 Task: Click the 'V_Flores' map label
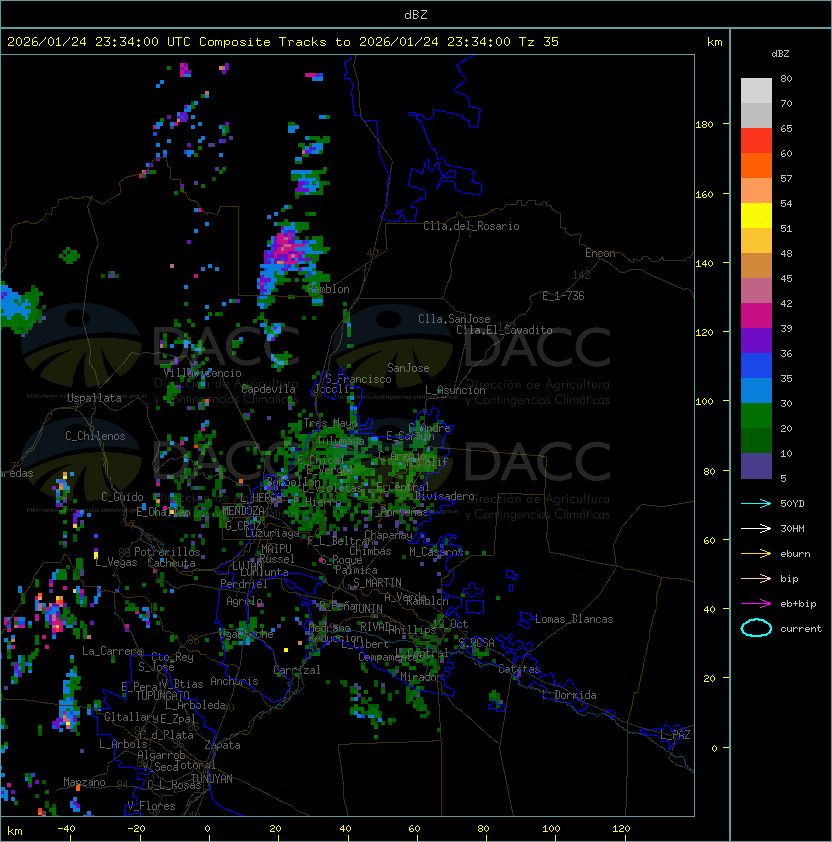[x=151, y=806]
